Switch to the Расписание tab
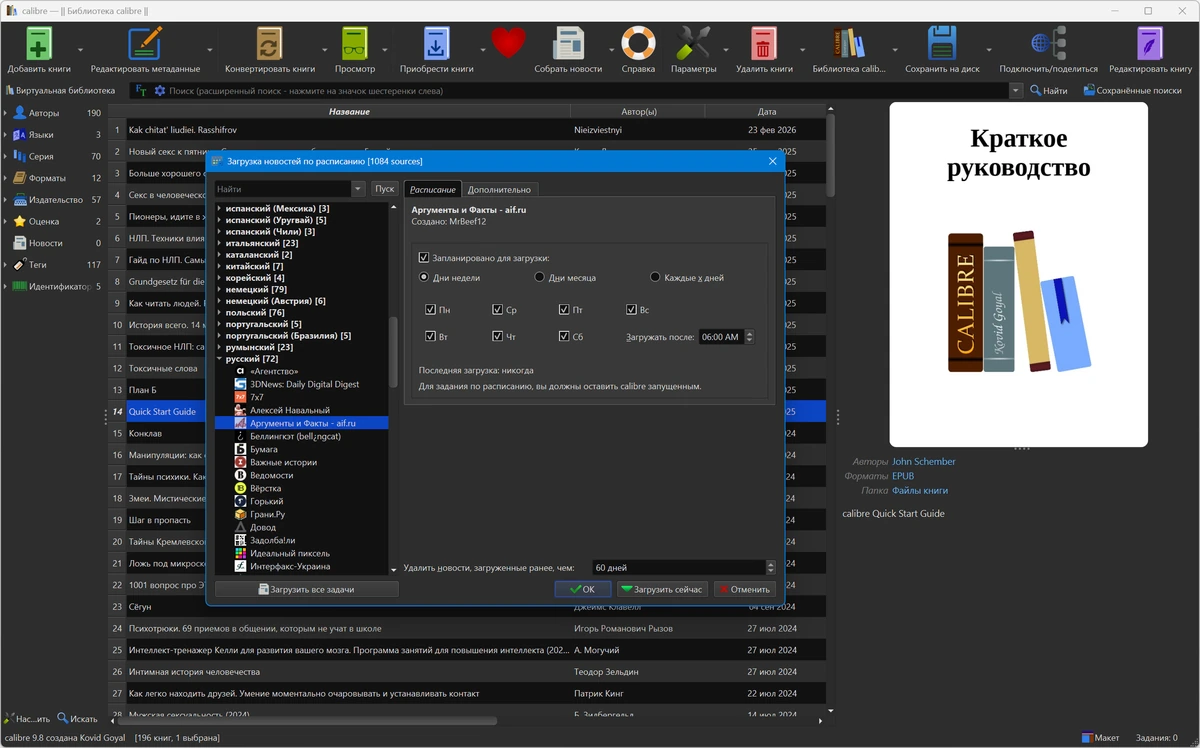Screen dimensions: 1200x748 tap(433, 189)
